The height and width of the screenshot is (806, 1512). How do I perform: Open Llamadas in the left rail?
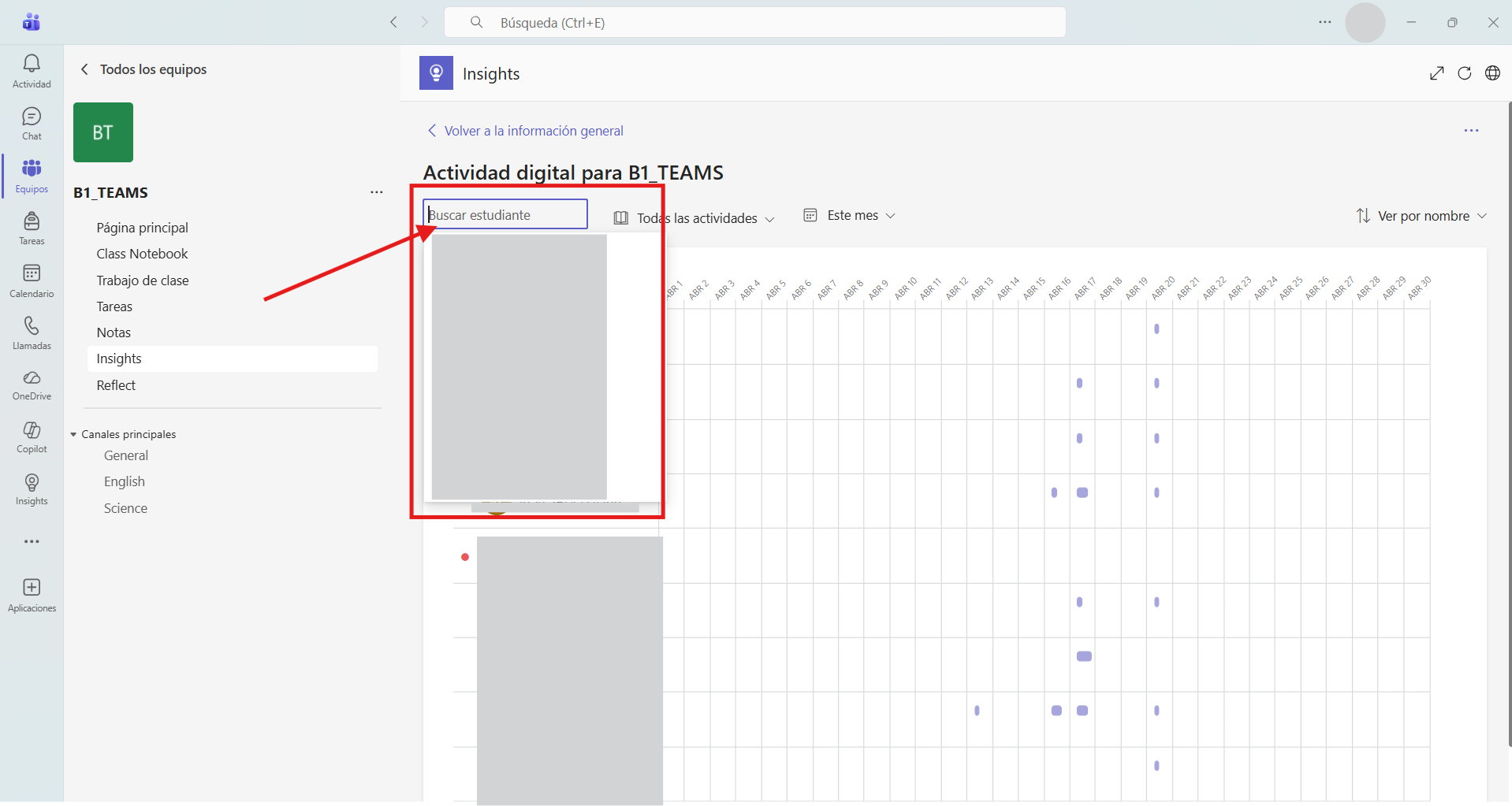(32, 333)
